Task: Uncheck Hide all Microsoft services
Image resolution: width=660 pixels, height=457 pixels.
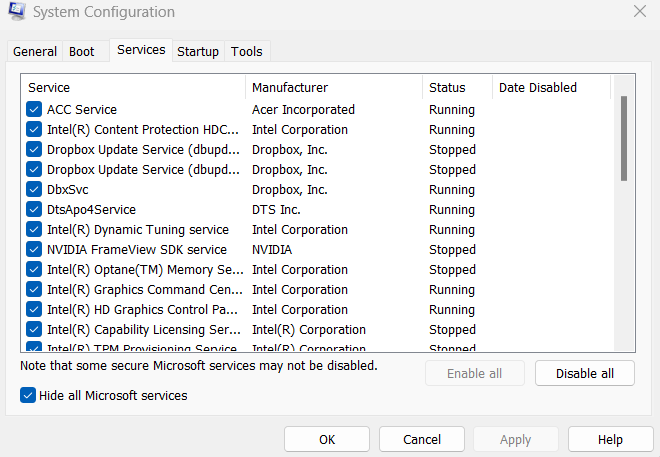Action: coord(28,396)
